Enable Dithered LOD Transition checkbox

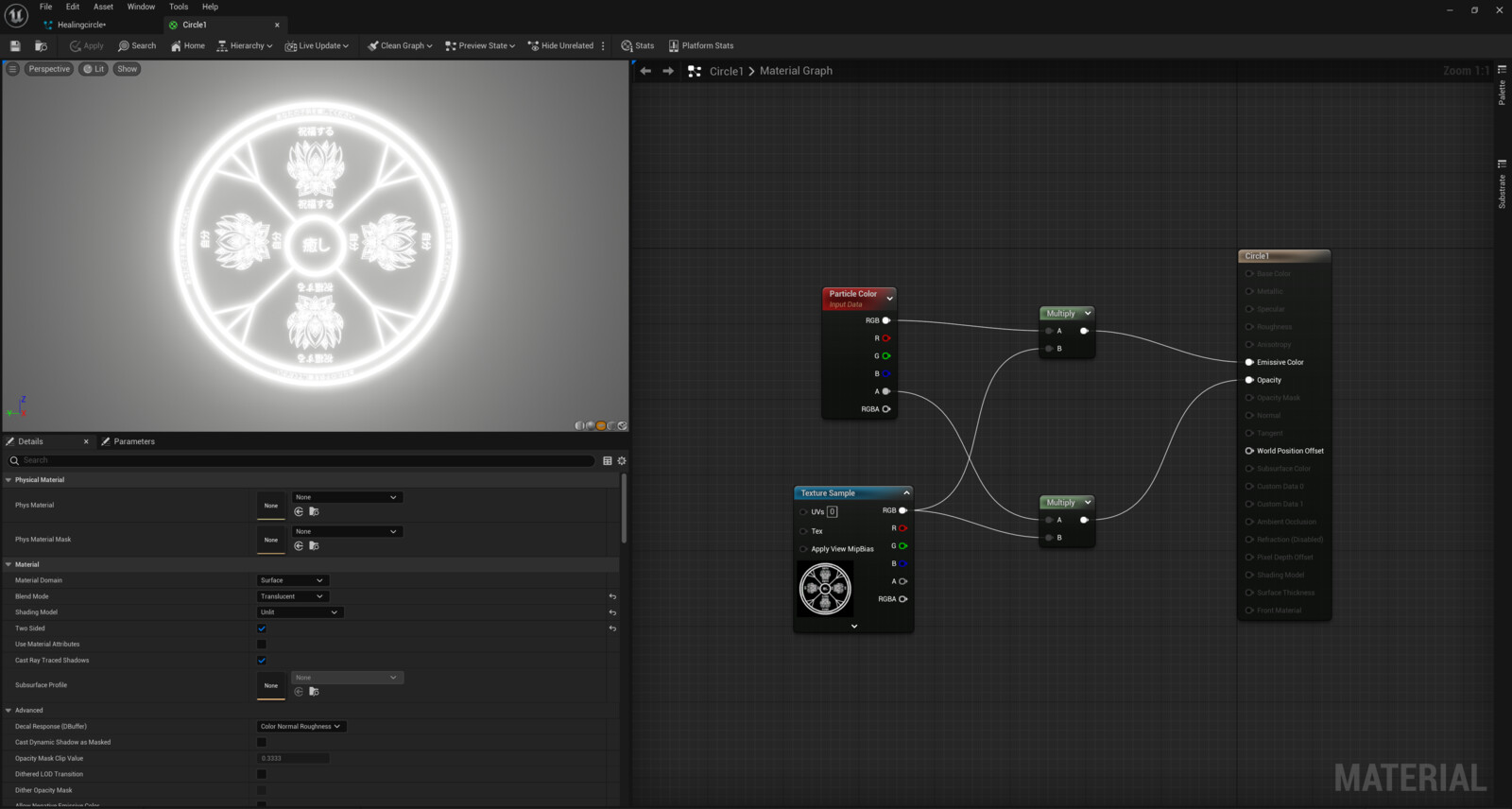click(262, 774)
